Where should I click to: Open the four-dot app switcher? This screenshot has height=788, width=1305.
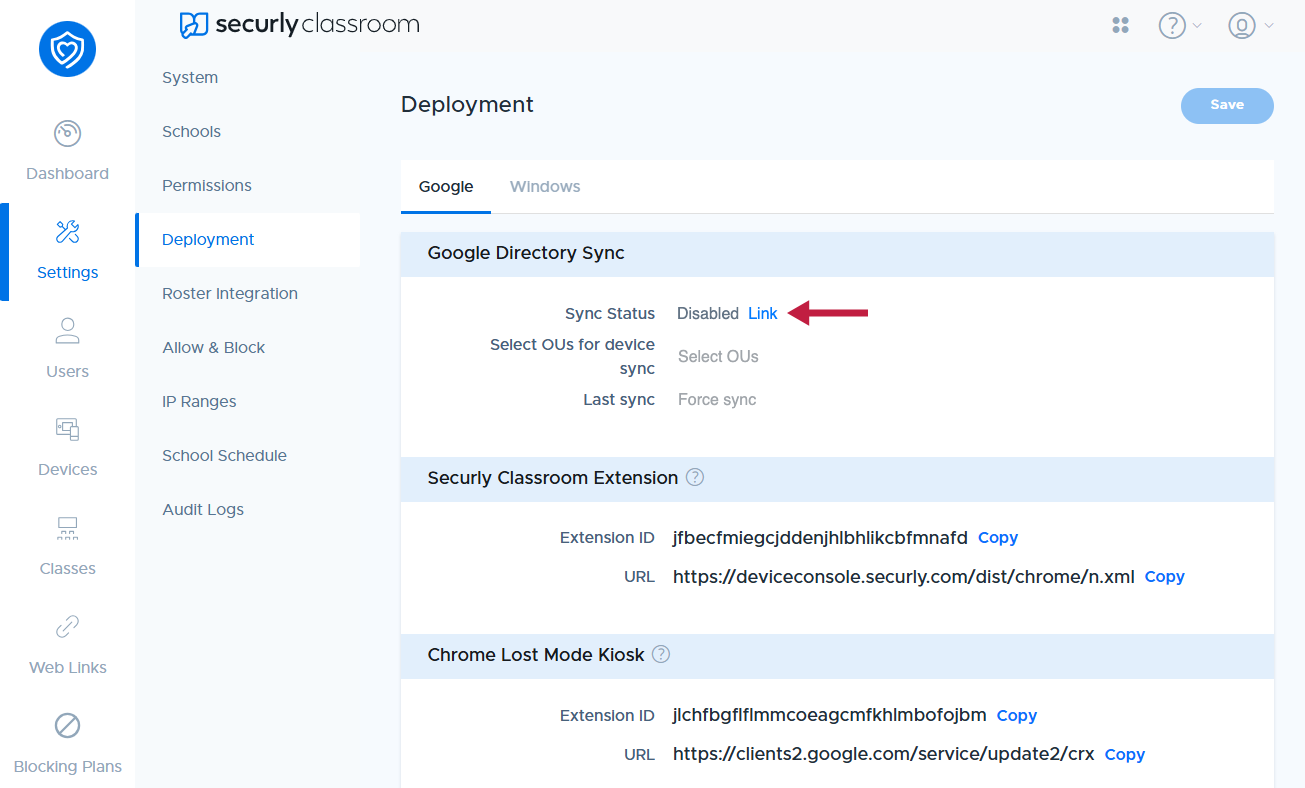point(1120,25)
